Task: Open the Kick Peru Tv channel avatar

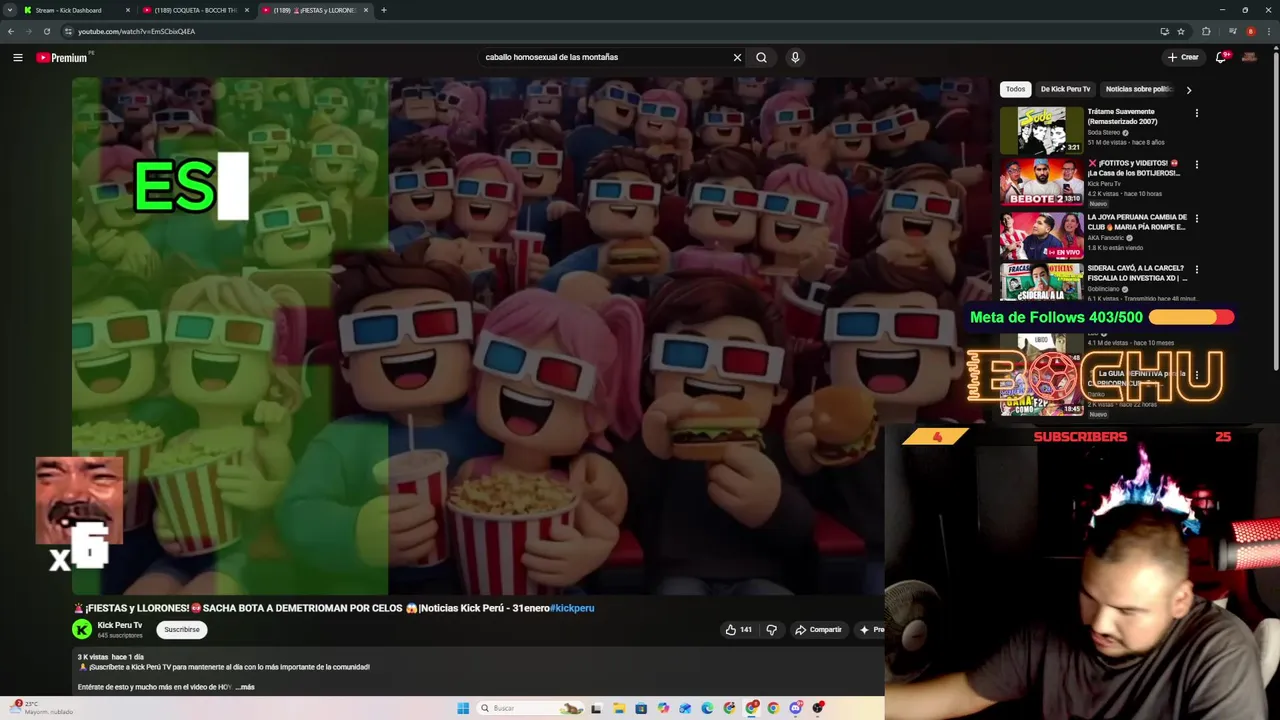Action: point(82,629)
